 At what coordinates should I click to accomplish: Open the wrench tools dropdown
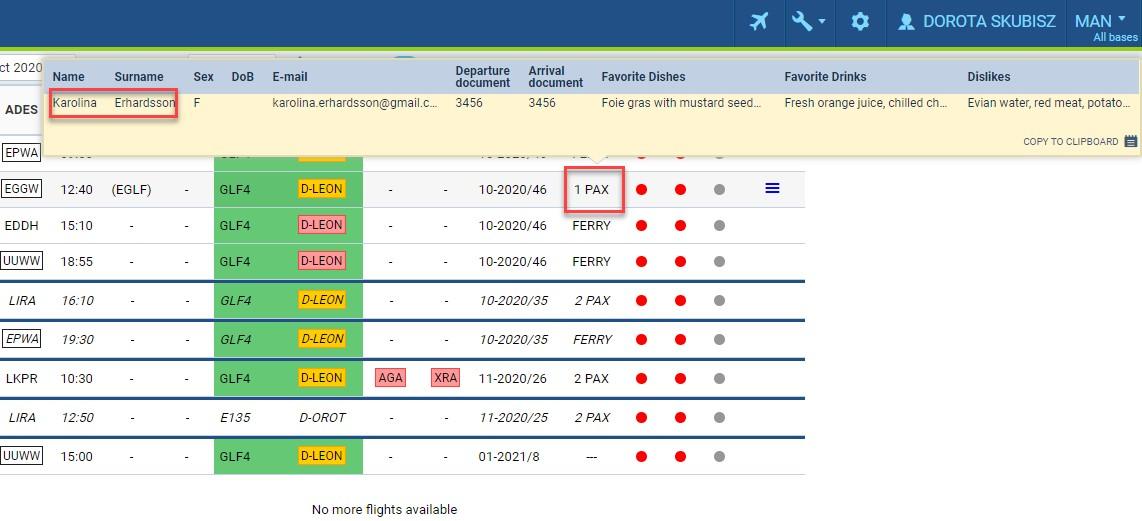(808, 21)
